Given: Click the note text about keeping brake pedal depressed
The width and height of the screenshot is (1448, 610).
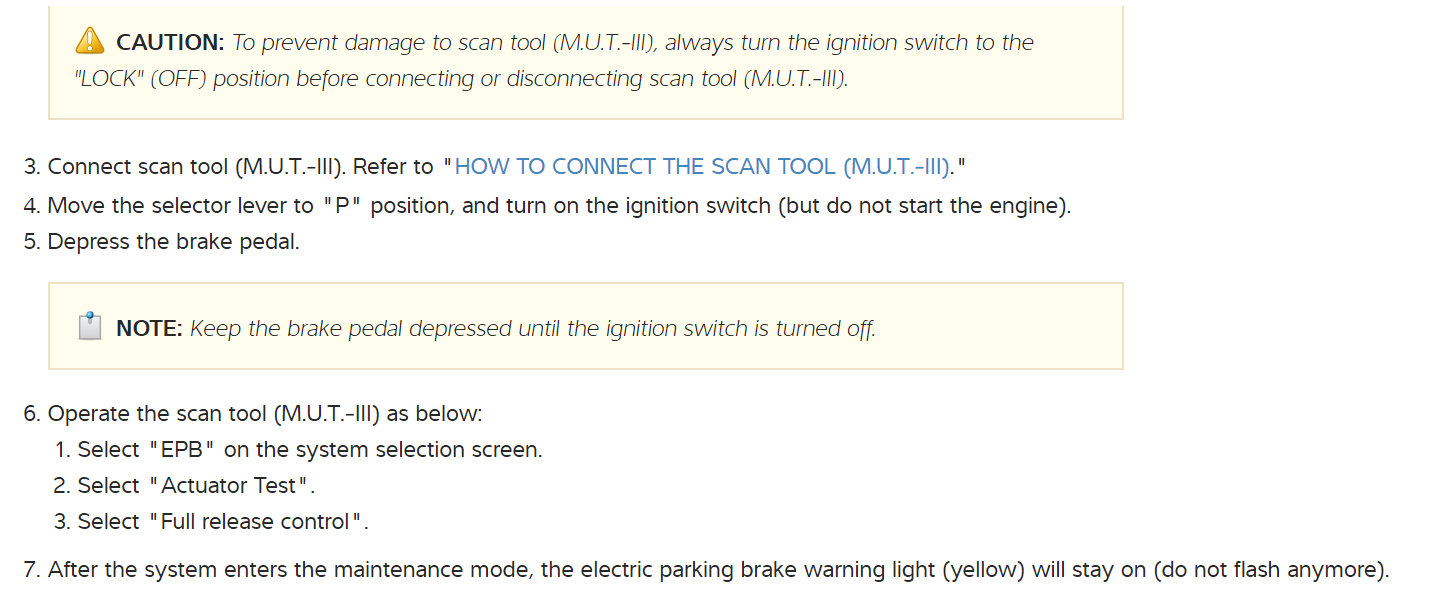Looking at the screenshot, I should tap(532, 328).
